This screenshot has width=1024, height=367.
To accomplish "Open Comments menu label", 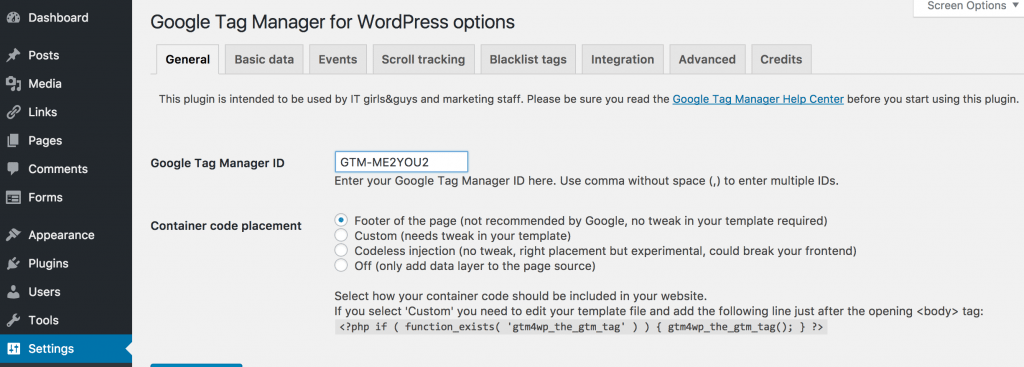I will (58, 168).
